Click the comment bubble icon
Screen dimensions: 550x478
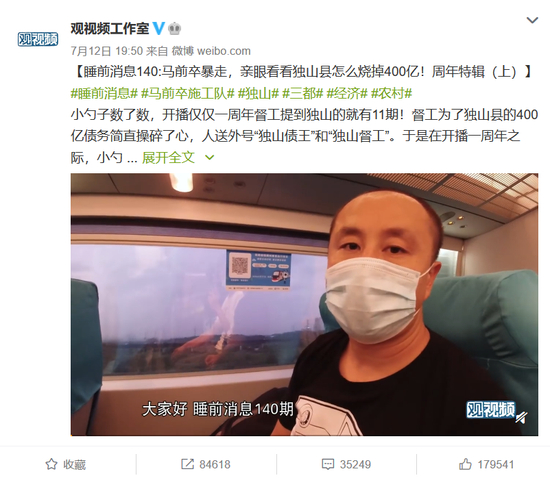328,464
